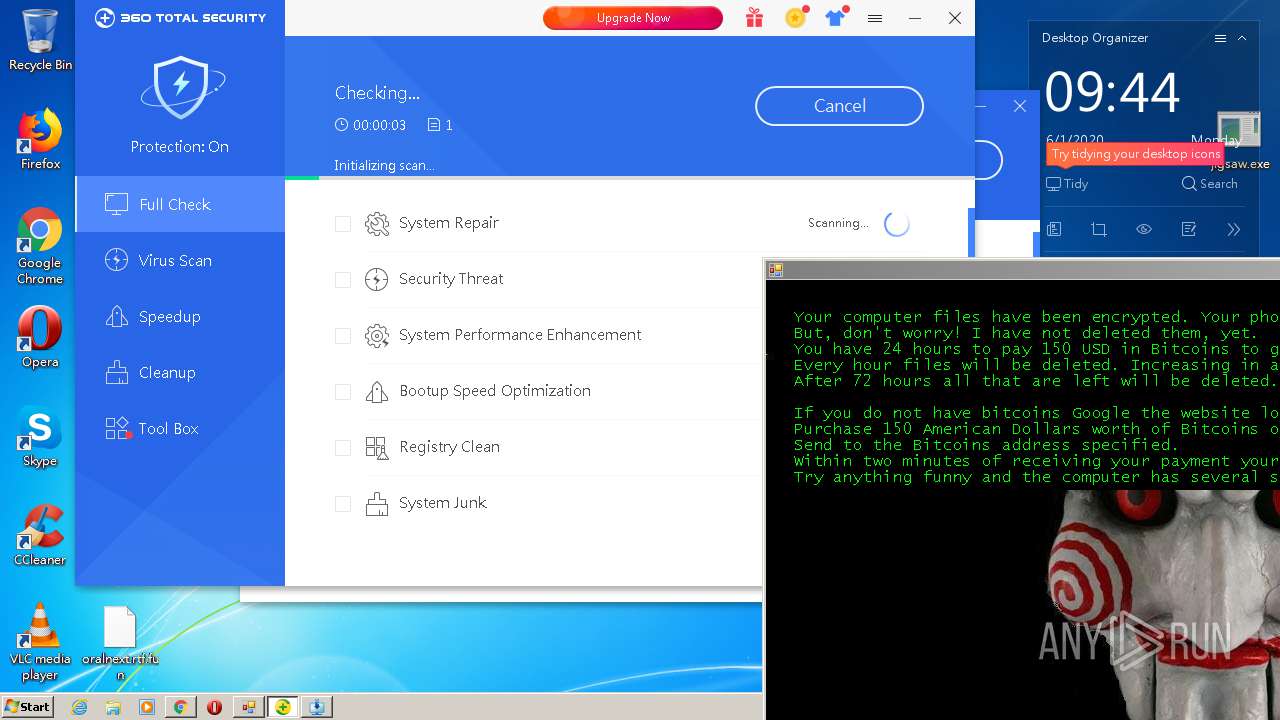Click the 09:44 clock display
This screenshot has width=1280, height=720.
(x=1112, y=93)
